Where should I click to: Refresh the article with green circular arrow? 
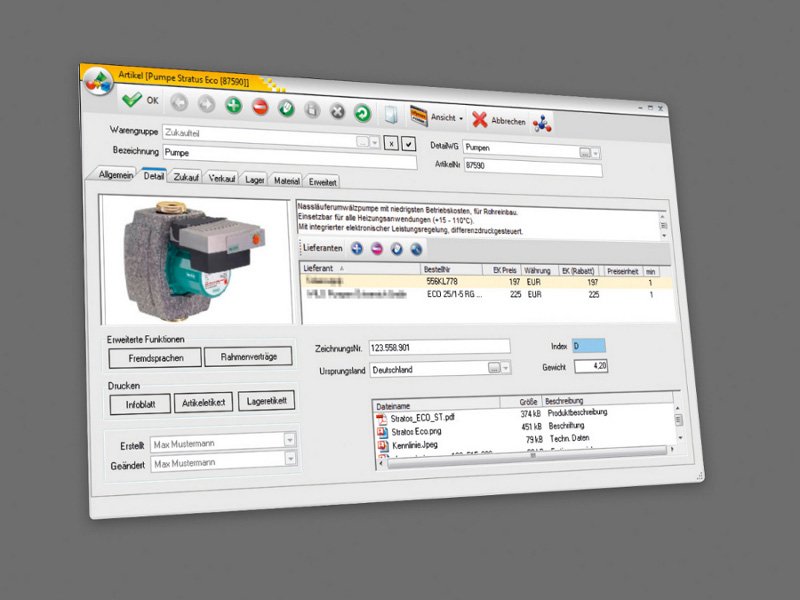(x=362, y=113)
